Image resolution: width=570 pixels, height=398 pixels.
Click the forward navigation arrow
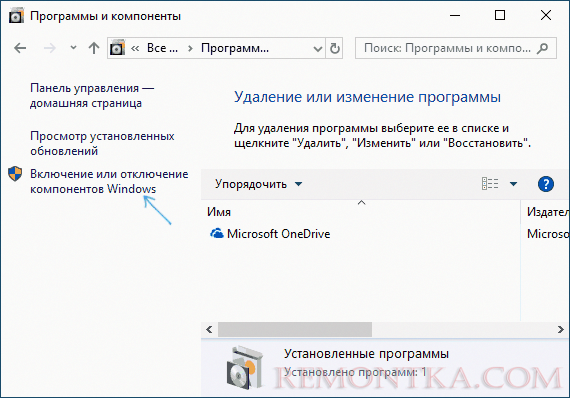coord(50,48)
